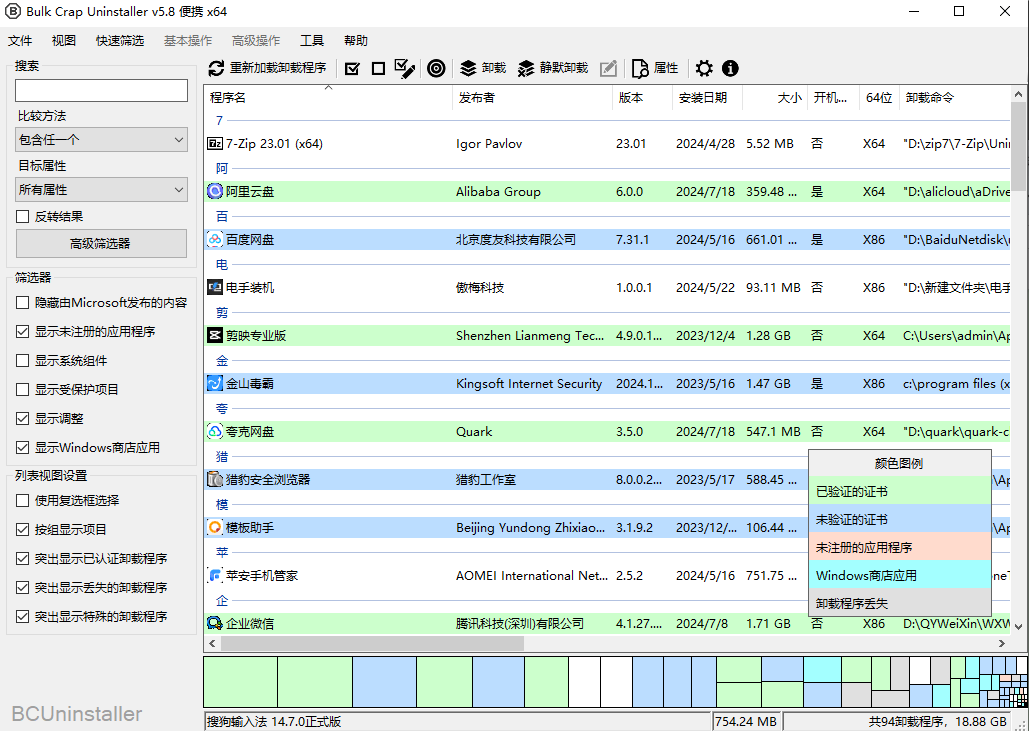The height and width of the screenshot is (731, 1029).
Task: Click the 未注册的应用程序 color legend swatch
Action: tap(899, 547)
